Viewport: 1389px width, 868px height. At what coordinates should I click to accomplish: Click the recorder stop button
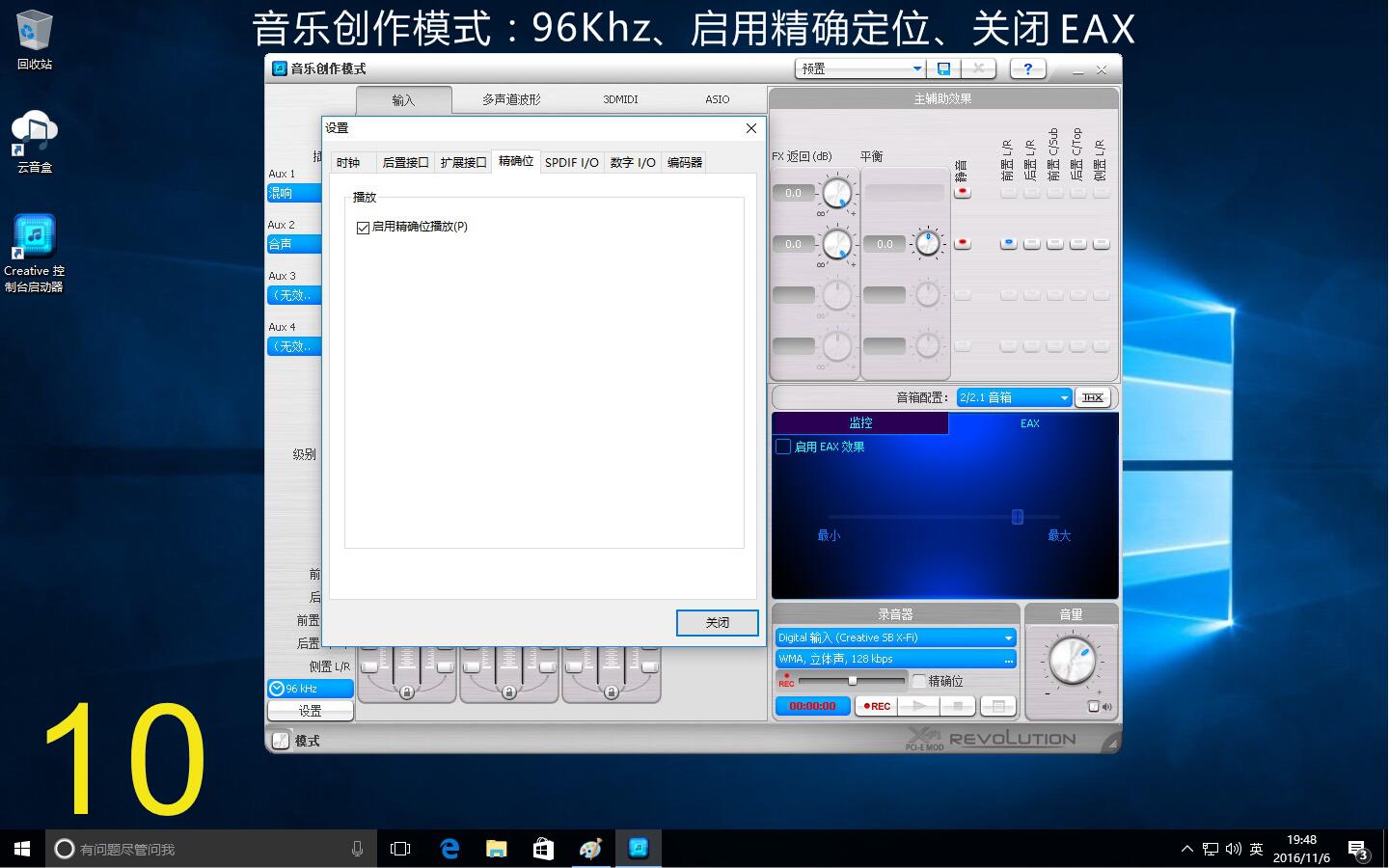coord(958,706)
